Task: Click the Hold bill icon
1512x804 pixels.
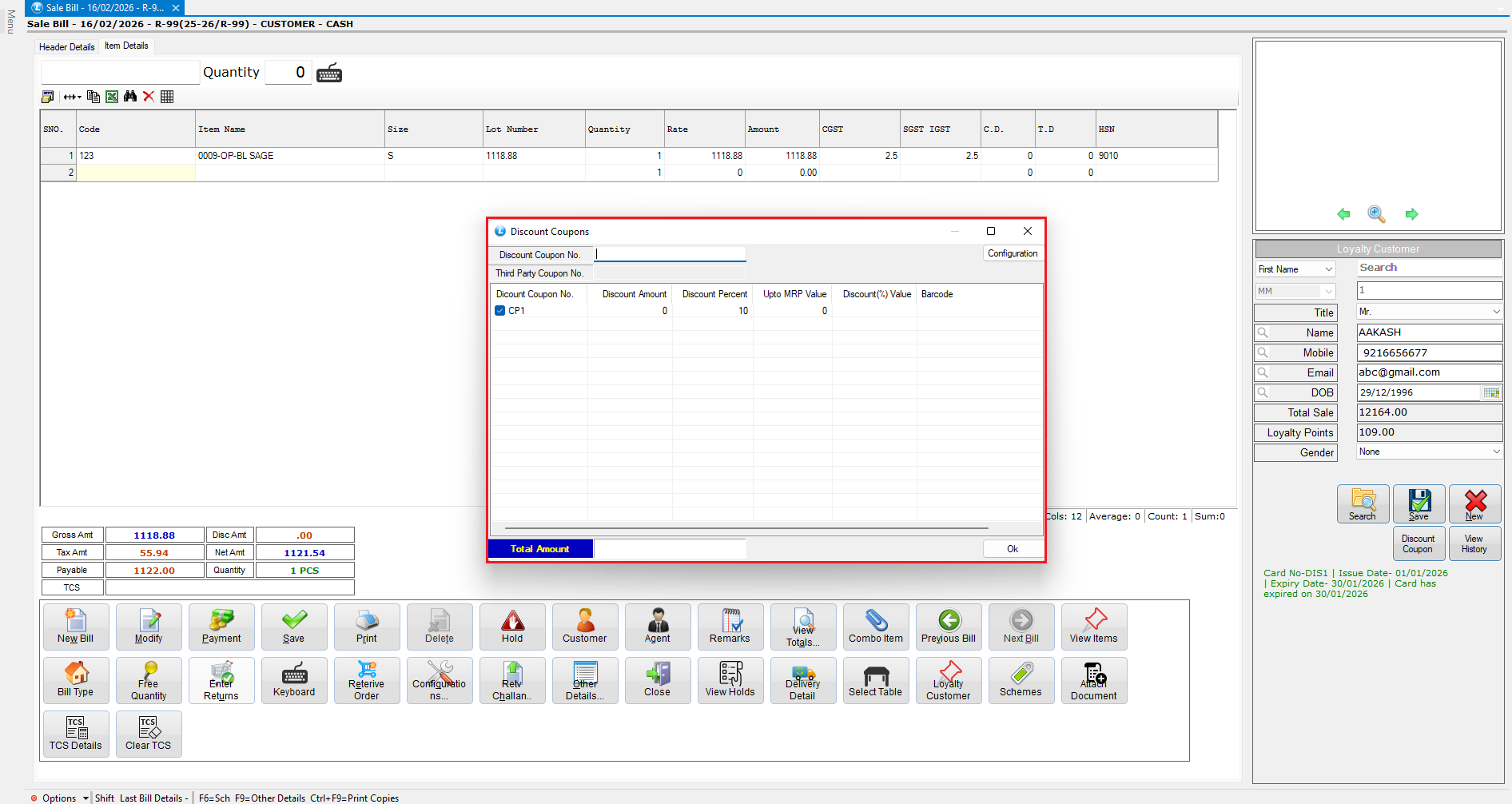Action: click(512, 627)
